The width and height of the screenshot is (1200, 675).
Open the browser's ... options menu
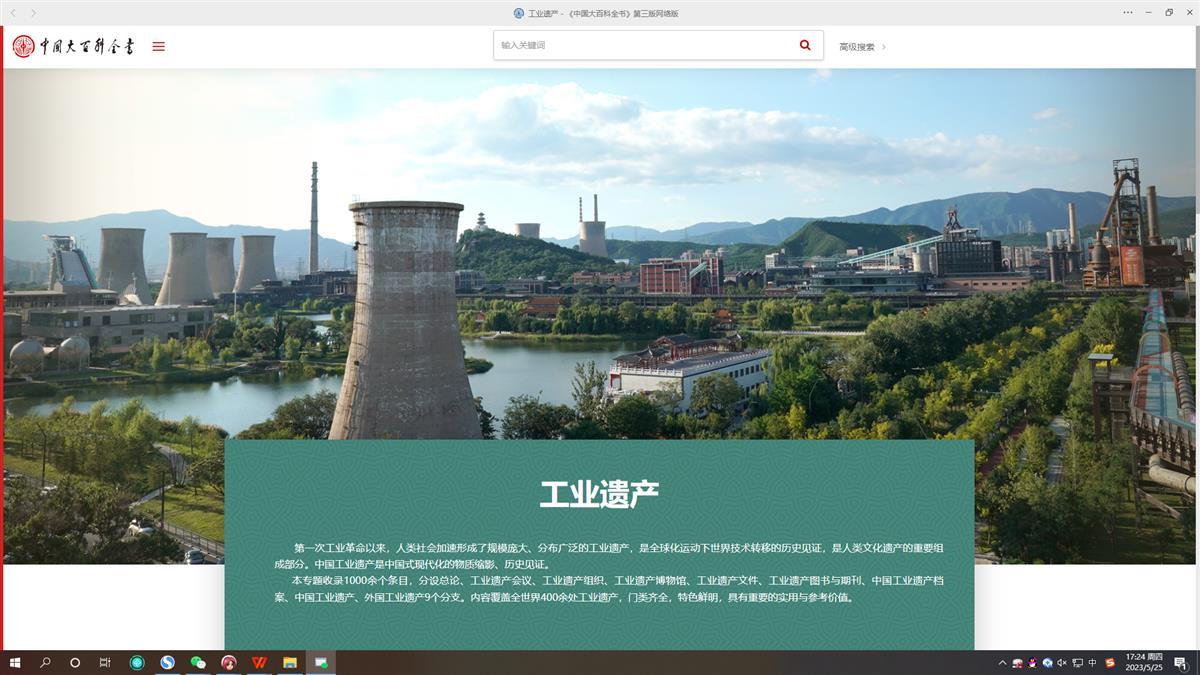1128,12
